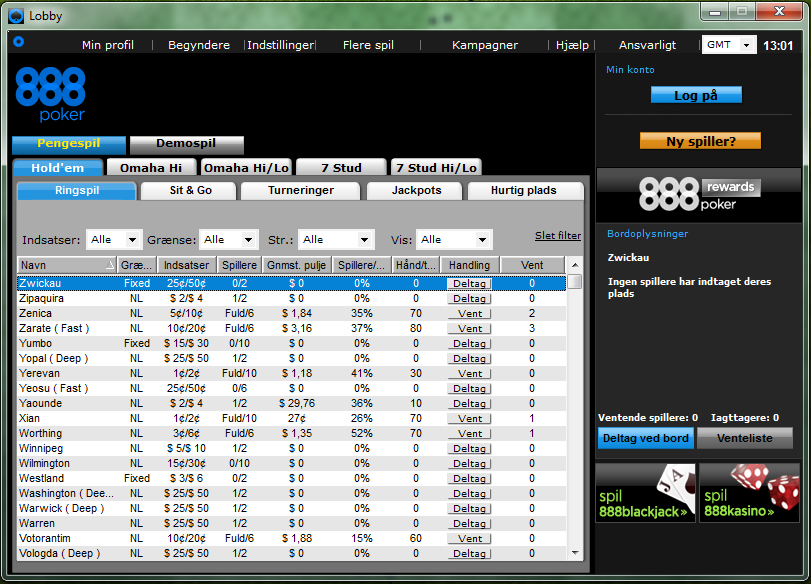The width and height of the screenshot is (811, 584).
Task: Open the 888blackjack game banner
Action: (645, 492)
